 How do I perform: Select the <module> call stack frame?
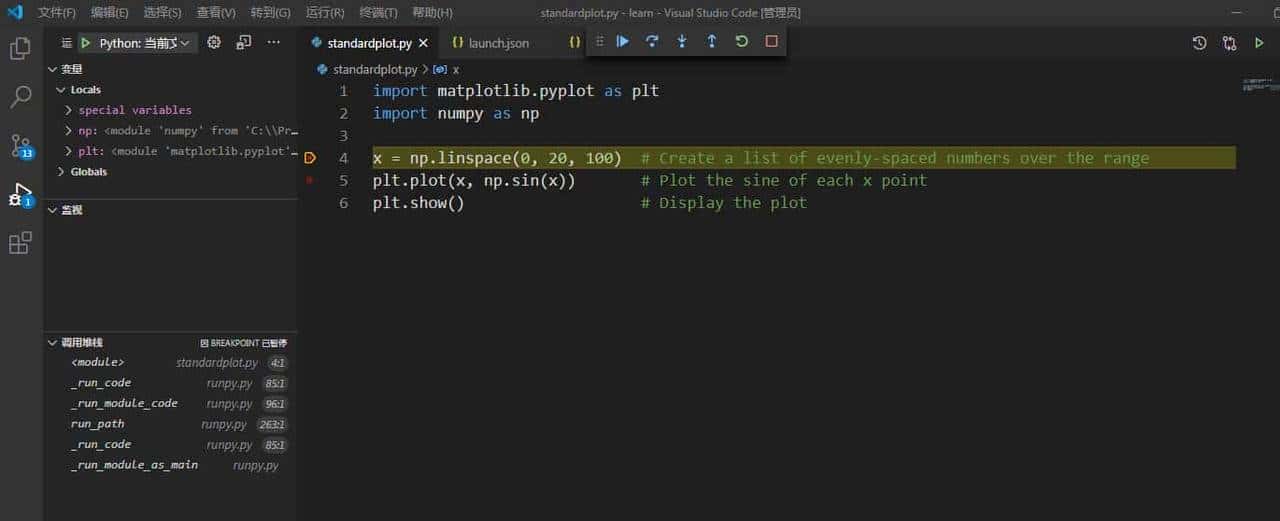click(x=170, y=363)
